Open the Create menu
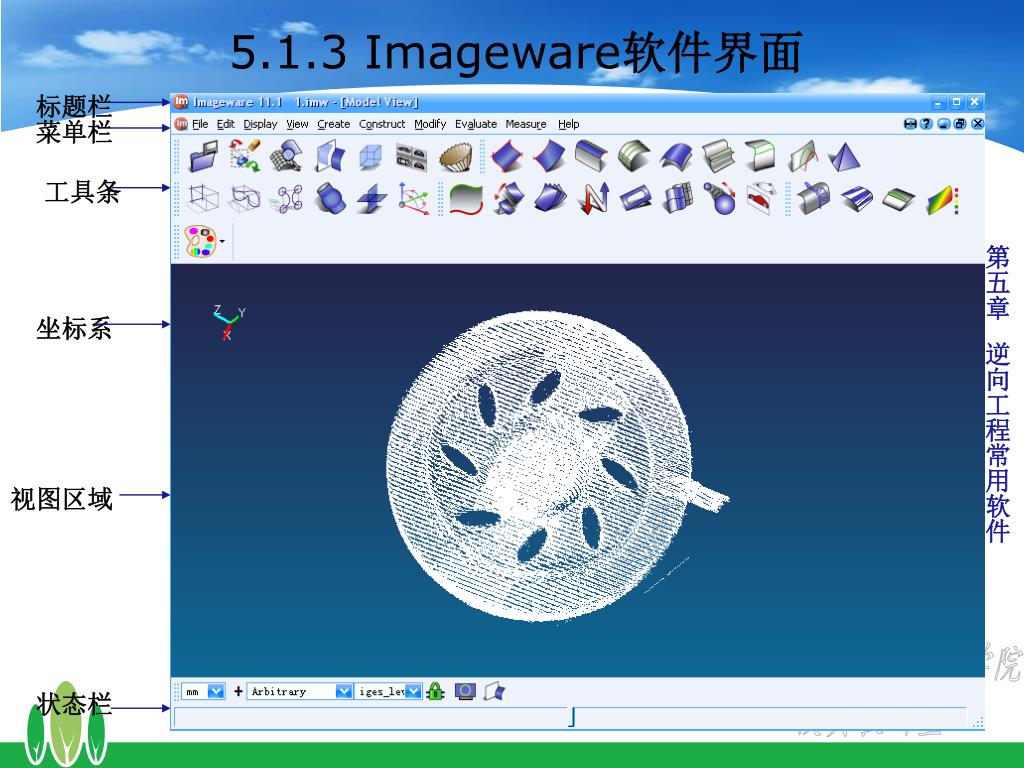Image resolution: width=1024 pixels, height=768 pixels. tap(334, 124)
